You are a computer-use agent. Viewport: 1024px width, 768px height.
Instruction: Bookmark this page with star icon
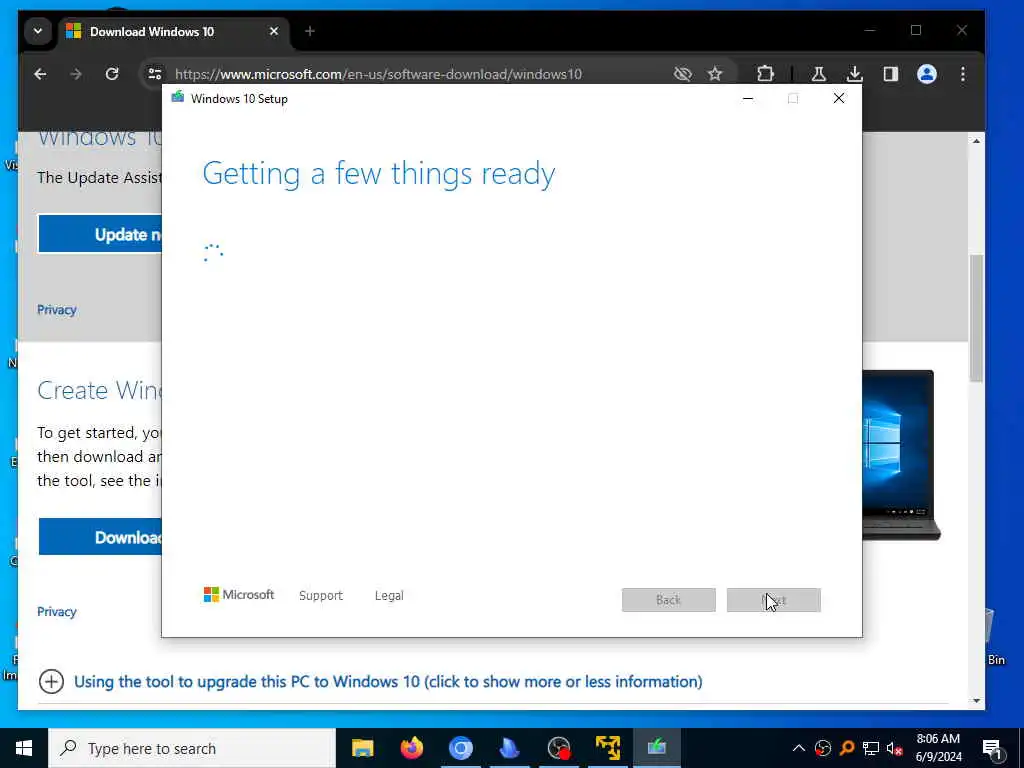point(715,74)
